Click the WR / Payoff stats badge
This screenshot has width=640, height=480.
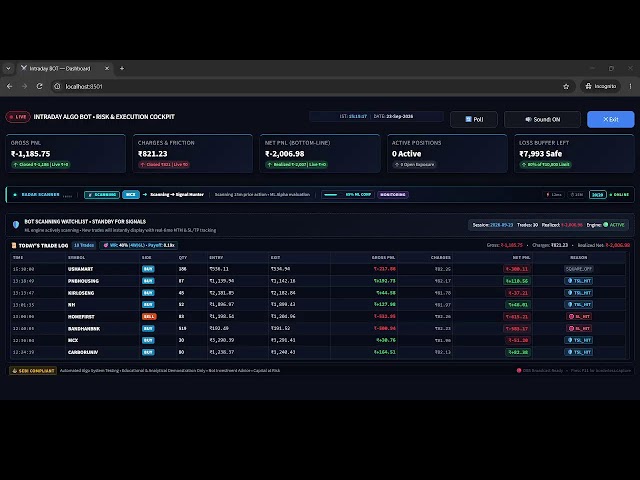tap(139, 245)
